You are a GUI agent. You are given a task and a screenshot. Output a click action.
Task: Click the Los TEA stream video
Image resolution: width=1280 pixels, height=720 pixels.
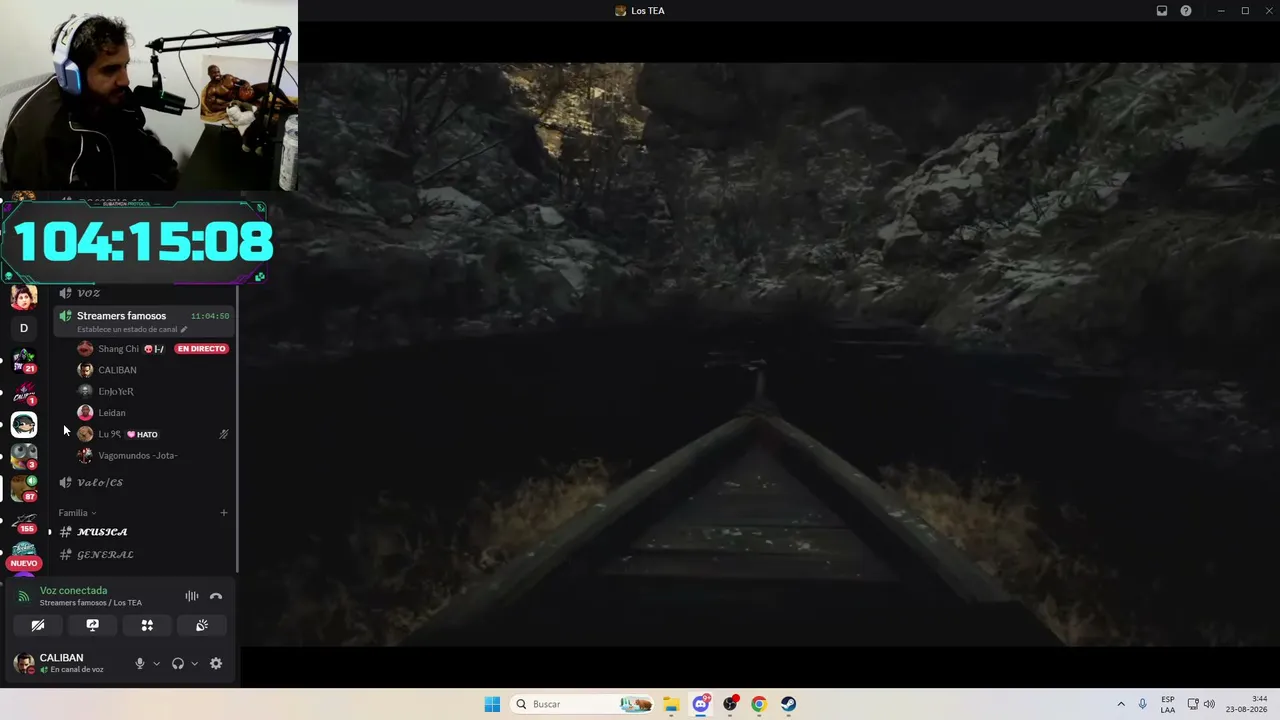760,354
